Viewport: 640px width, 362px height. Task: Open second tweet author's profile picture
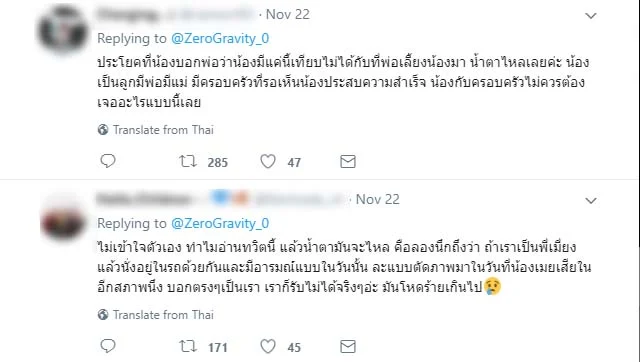(x=63, y=222)
